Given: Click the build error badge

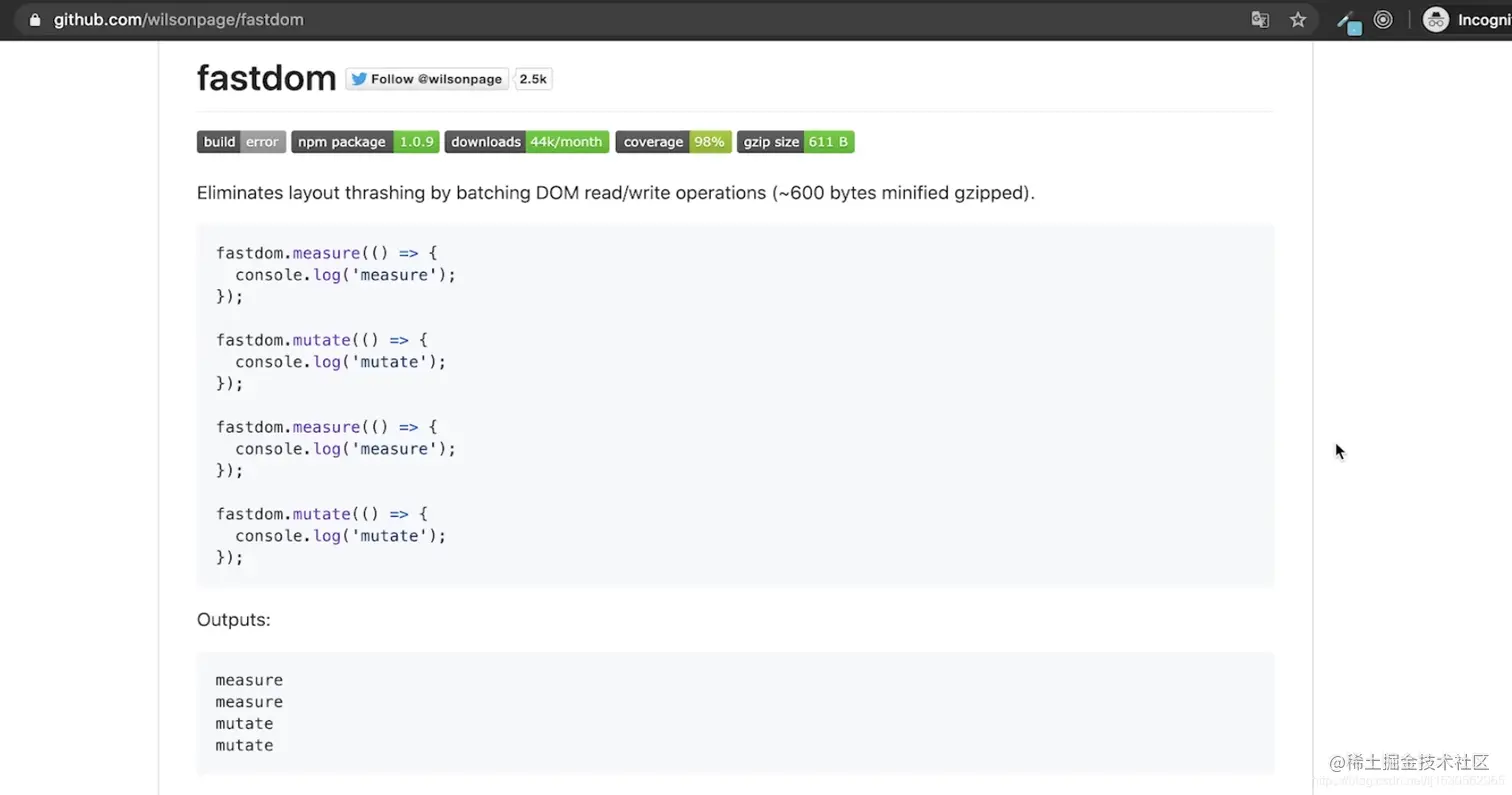Looking at the screenshot, I should pos(241,142).
